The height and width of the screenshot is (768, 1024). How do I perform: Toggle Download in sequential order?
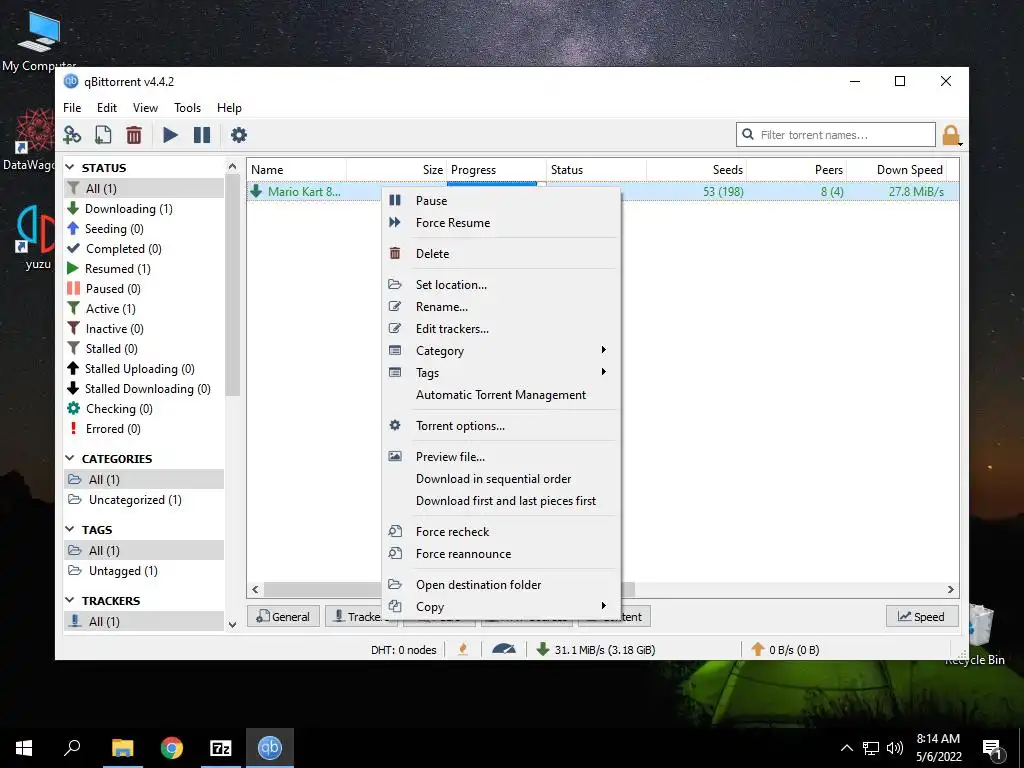500,479
